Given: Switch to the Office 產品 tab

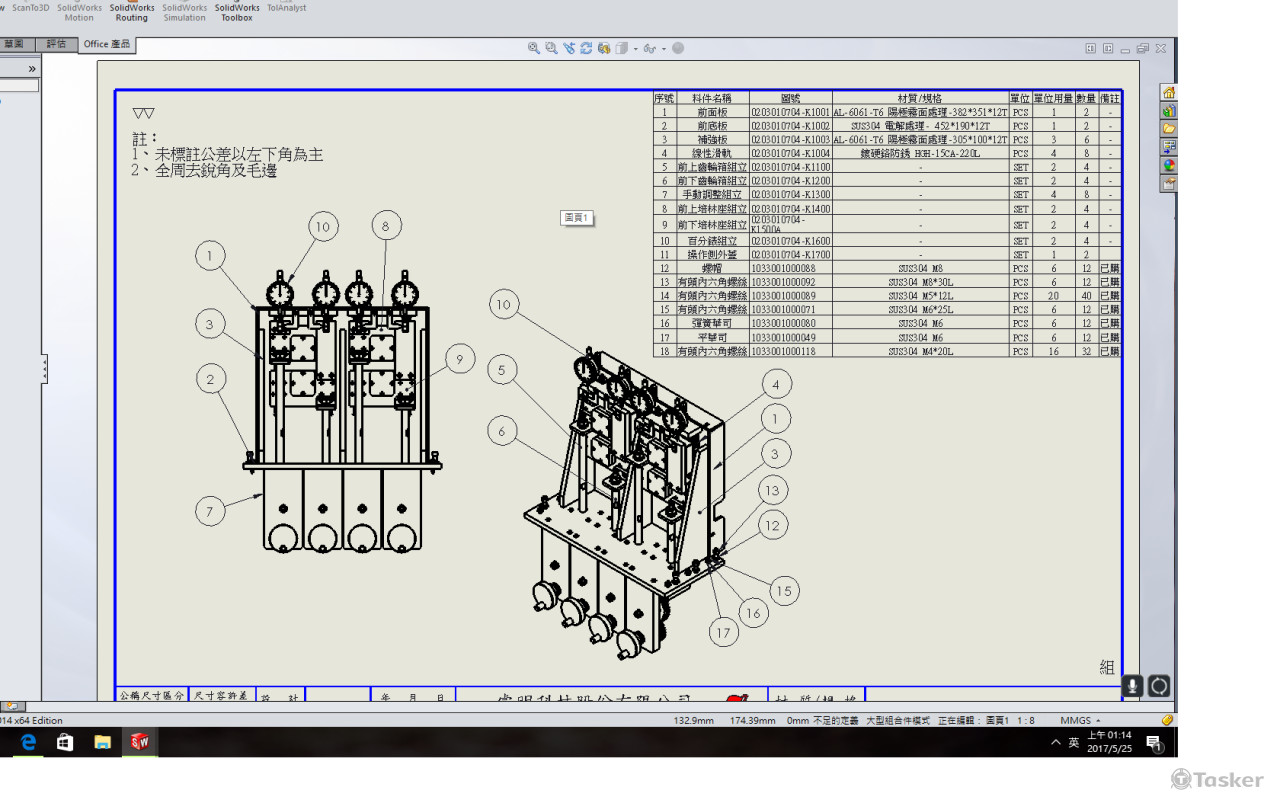Looking at the screenshot, I should tap(107, 44).
